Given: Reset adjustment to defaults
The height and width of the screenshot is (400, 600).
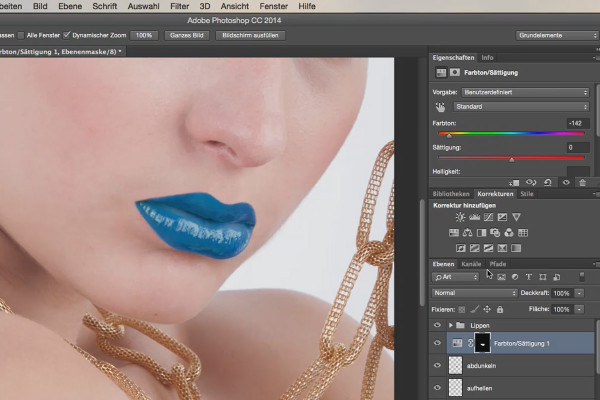Looking at the screenshot, I should pos(548,183).
